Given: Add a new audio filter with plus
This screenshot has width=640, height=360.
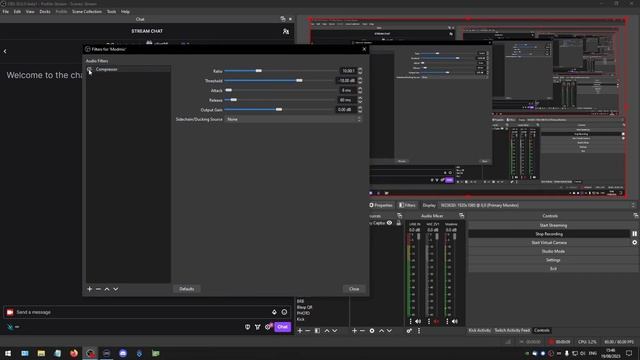Looking at the screenshot, I should [x=89, y=289].
